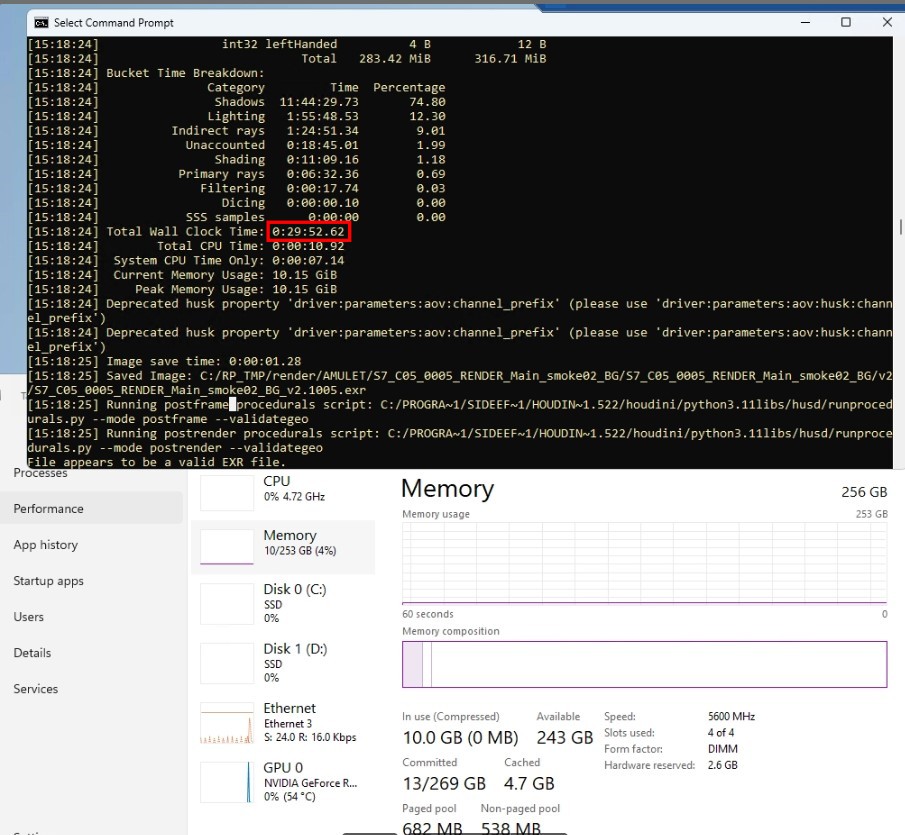Go to Startup apps page
This screenshot has height=835, width=905.
[48, 581]
